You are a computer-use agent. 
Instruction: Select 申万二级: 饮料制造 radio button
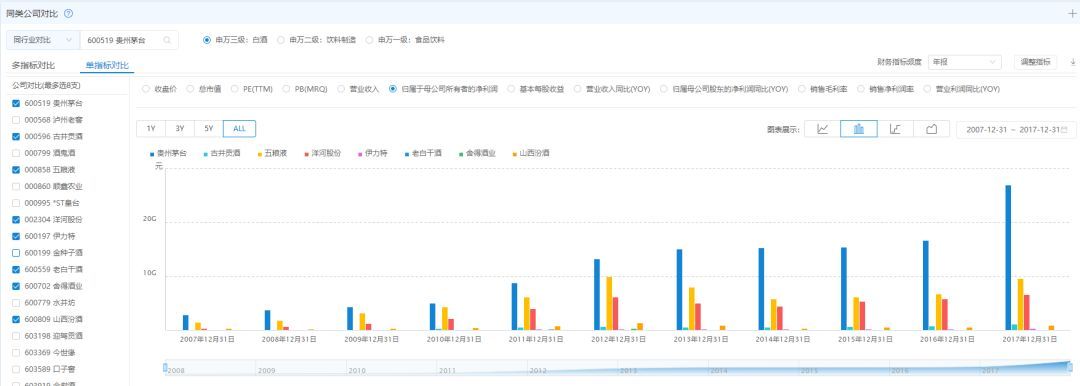click(x=280, y=40)
